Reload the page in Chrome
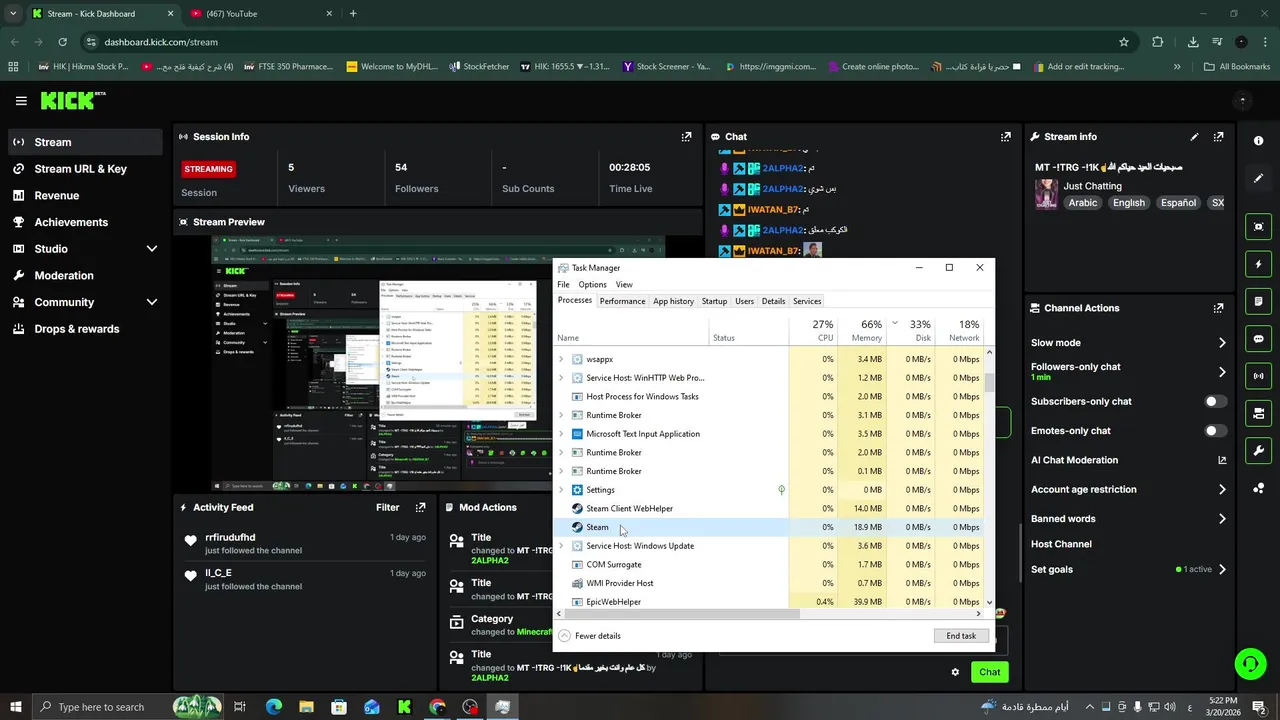Image resolution: width=1280 pixels, height=720 pixels. [x=62, y=42]
